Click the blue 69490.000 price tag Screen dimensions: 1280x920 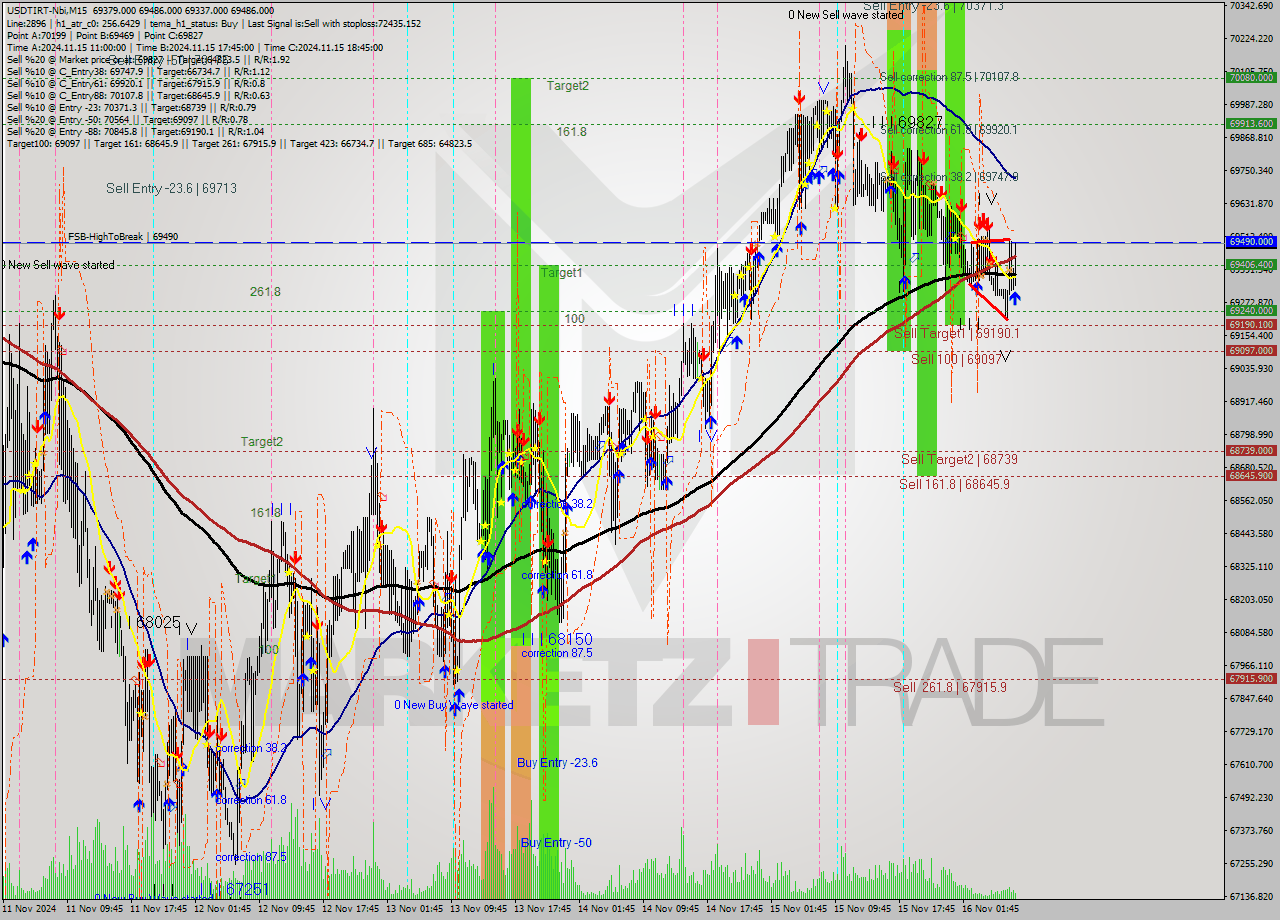pos(1250,242)
